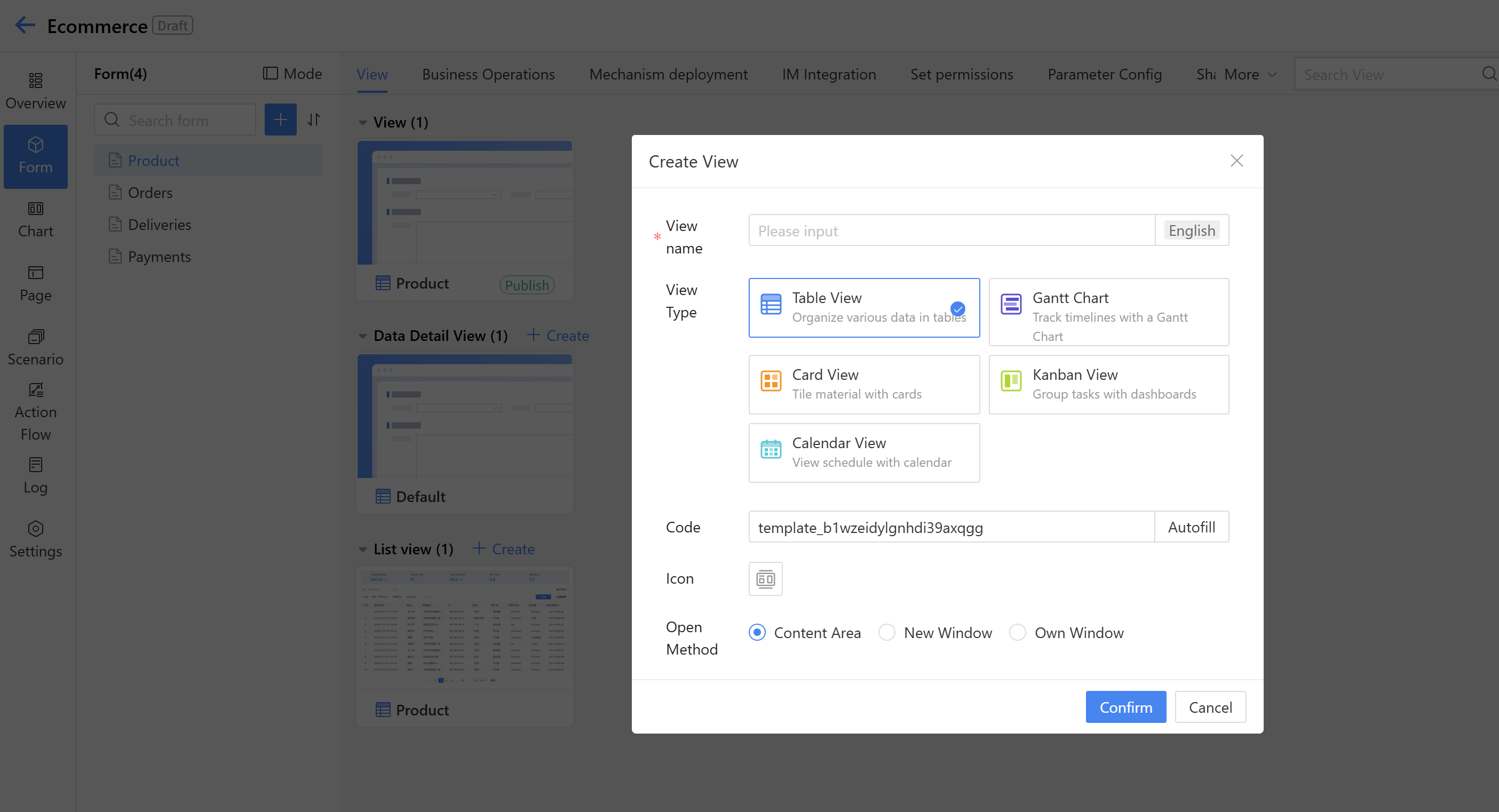This screenshot has width=1499, height=812.
Task: Click the sort forms icon
Action: [314, 120]
